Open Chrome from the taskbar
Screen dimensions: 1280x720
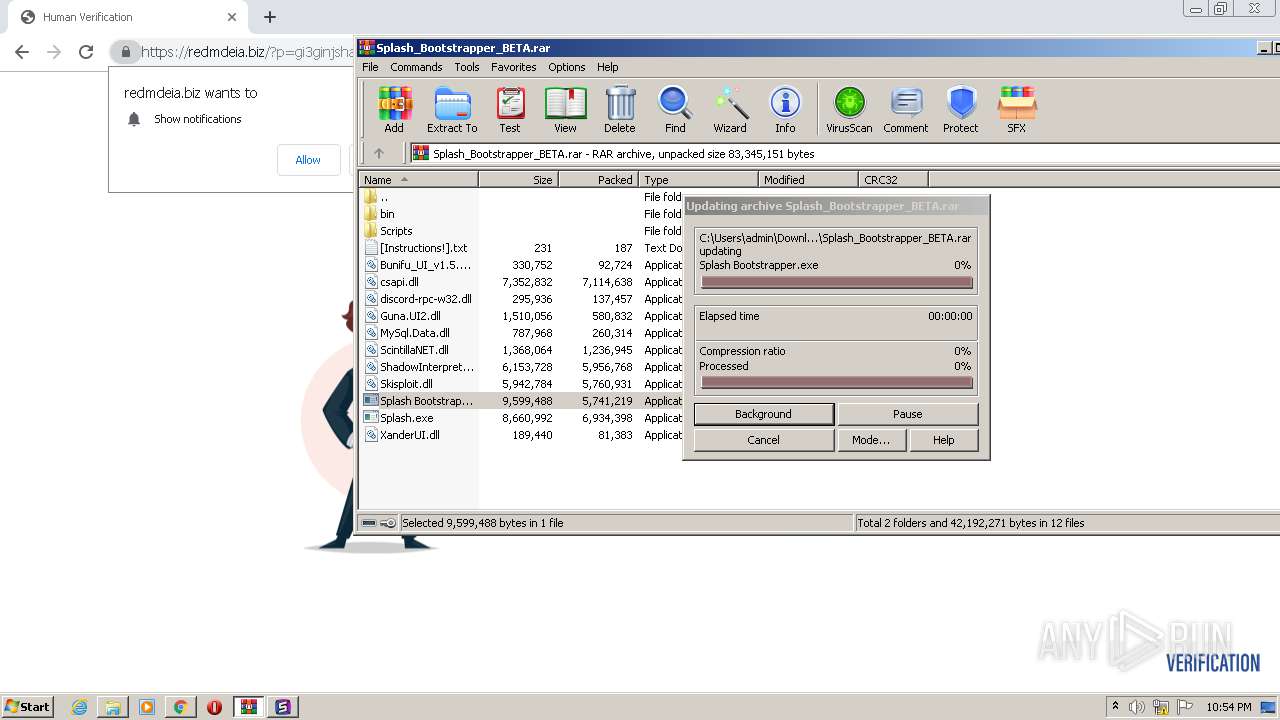pos(180,707)
